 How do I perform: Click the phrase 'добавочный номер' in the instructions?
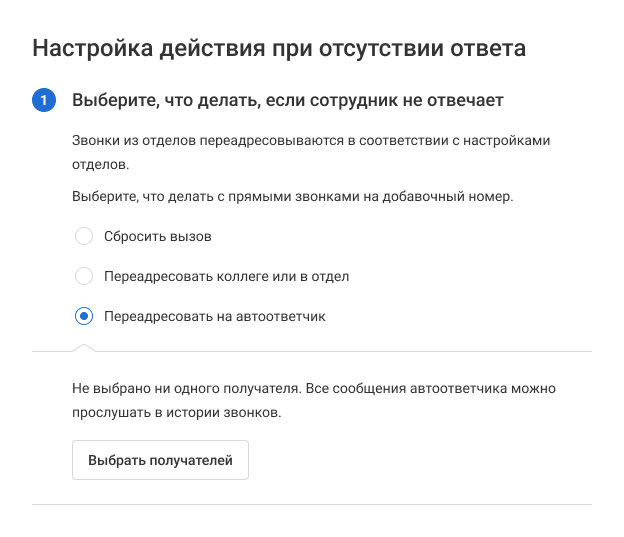[x=447, y=196]
